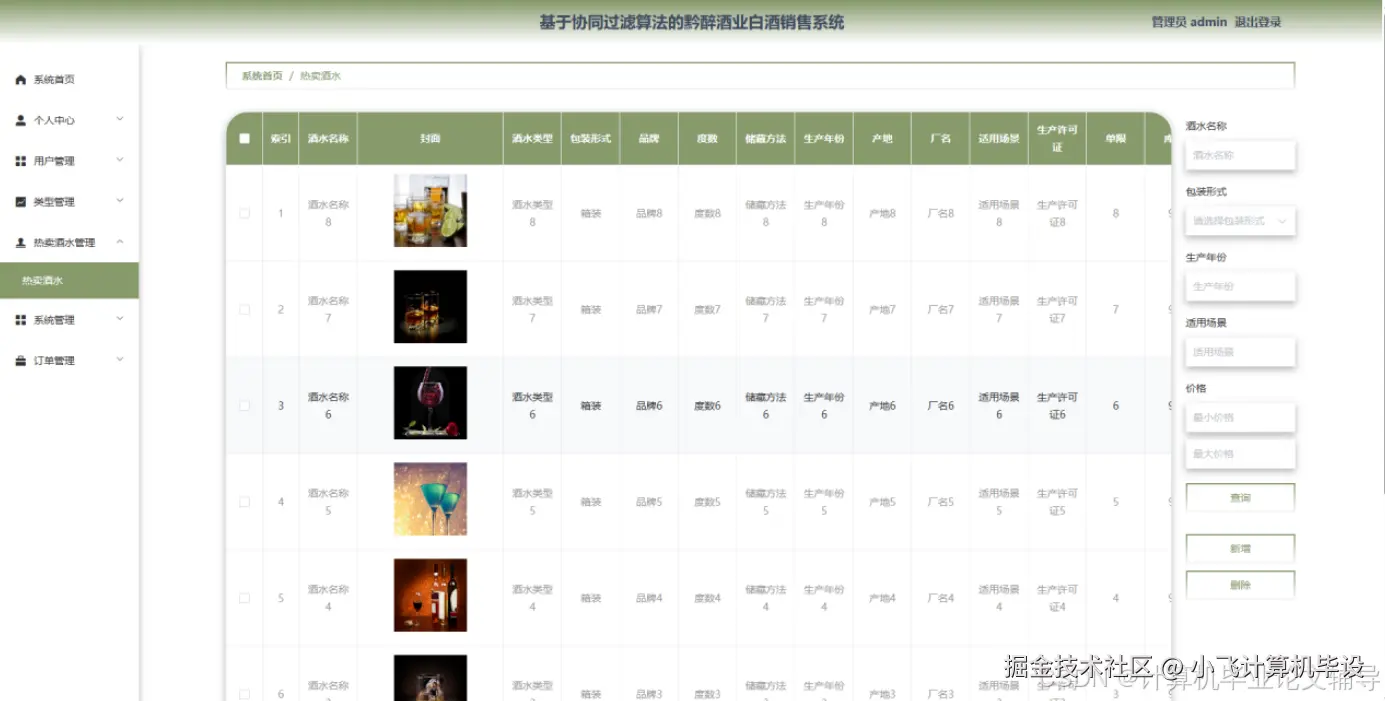
Task: Expand the 用户管理 chevron
Action: [120, 160]
